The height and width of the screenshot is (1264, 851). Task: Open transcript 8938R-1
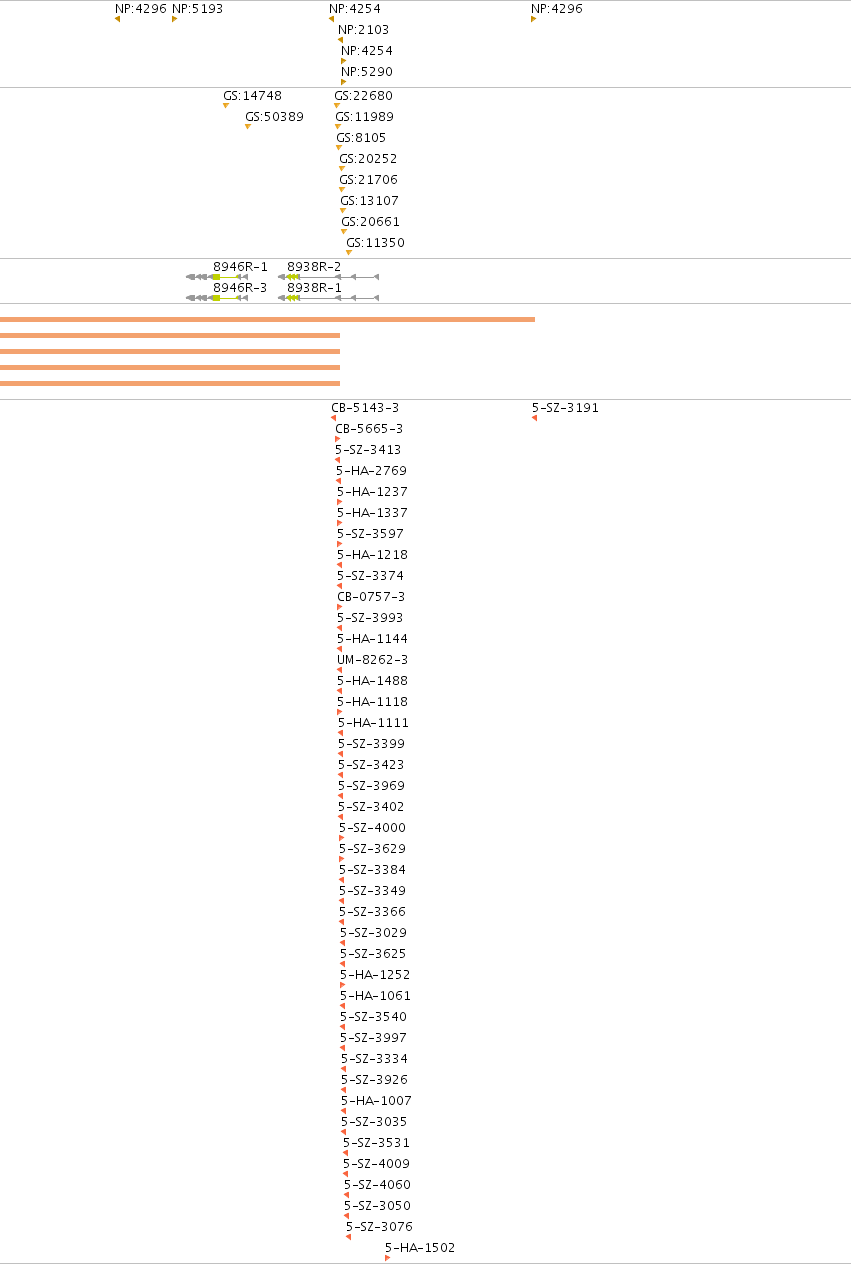click(x=314, y=288)
